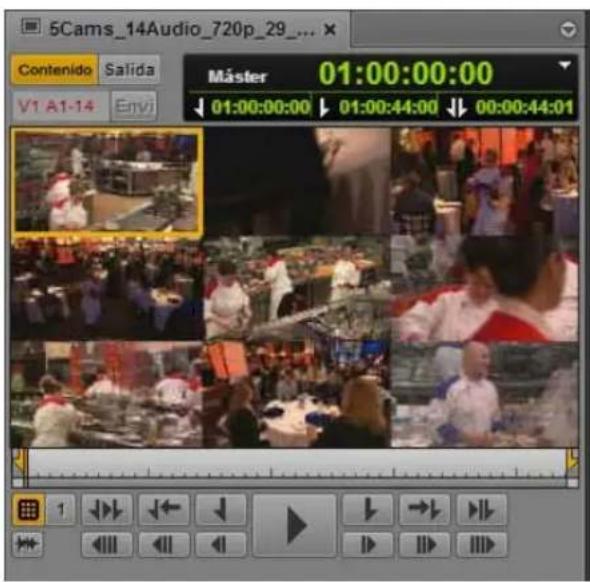Click the Go to In point button

[164, 510]
